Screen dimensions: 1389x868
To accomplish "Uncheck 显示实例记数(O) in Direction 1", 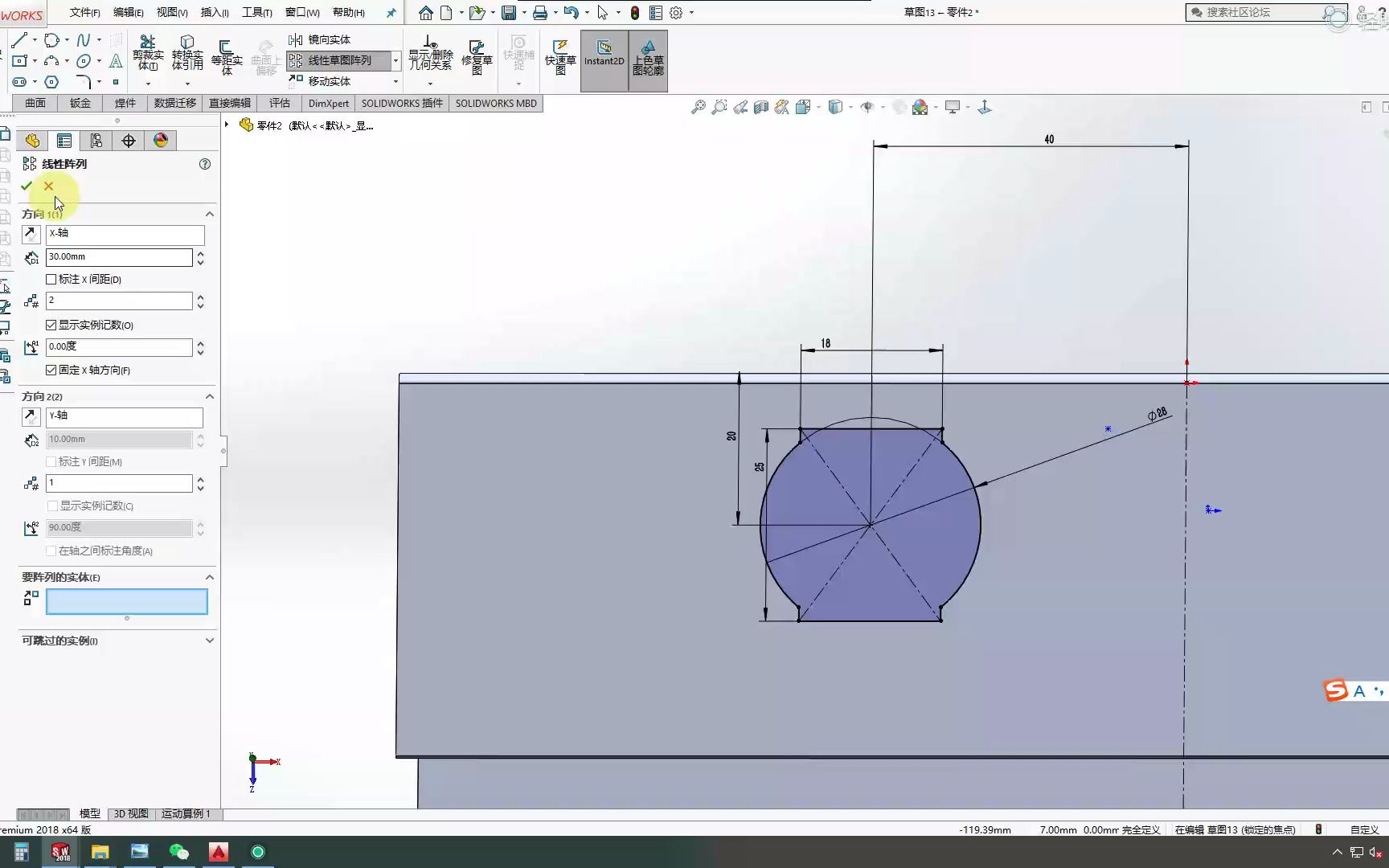I will (51, 325).
